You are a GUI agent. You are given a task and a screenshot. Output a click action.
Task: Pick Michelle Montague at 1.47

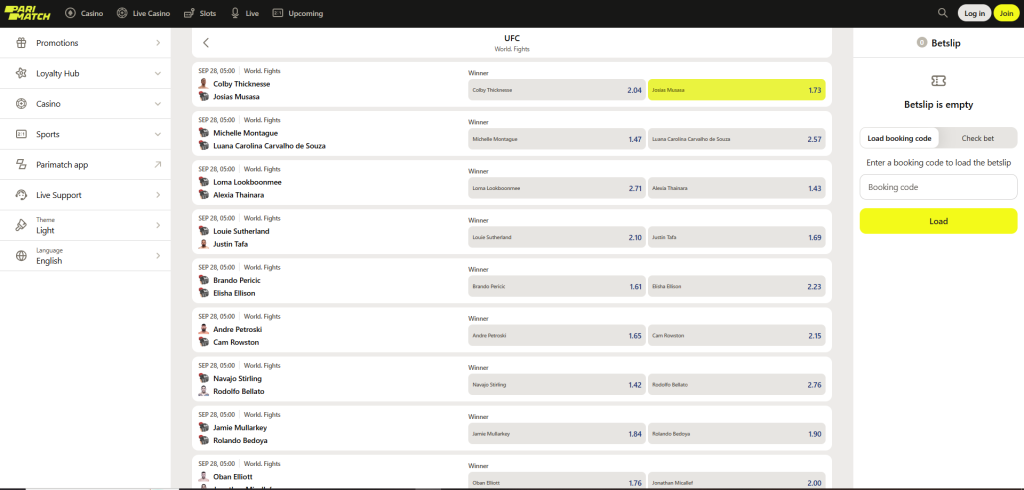click(x=555, y=139)
